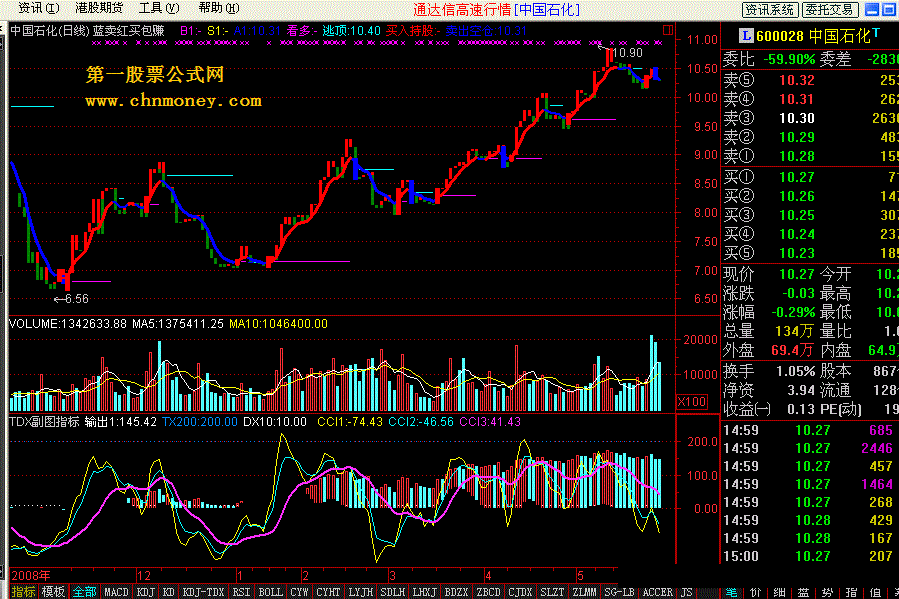
Task: Switch indicator to BOLL
Action: pos(270,592)
